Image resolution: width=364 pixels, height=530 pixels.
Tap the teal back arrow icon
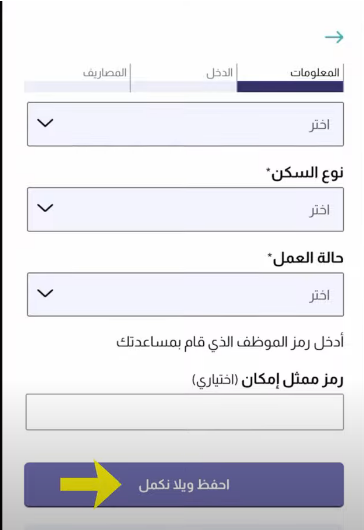(x=334, y=37)
